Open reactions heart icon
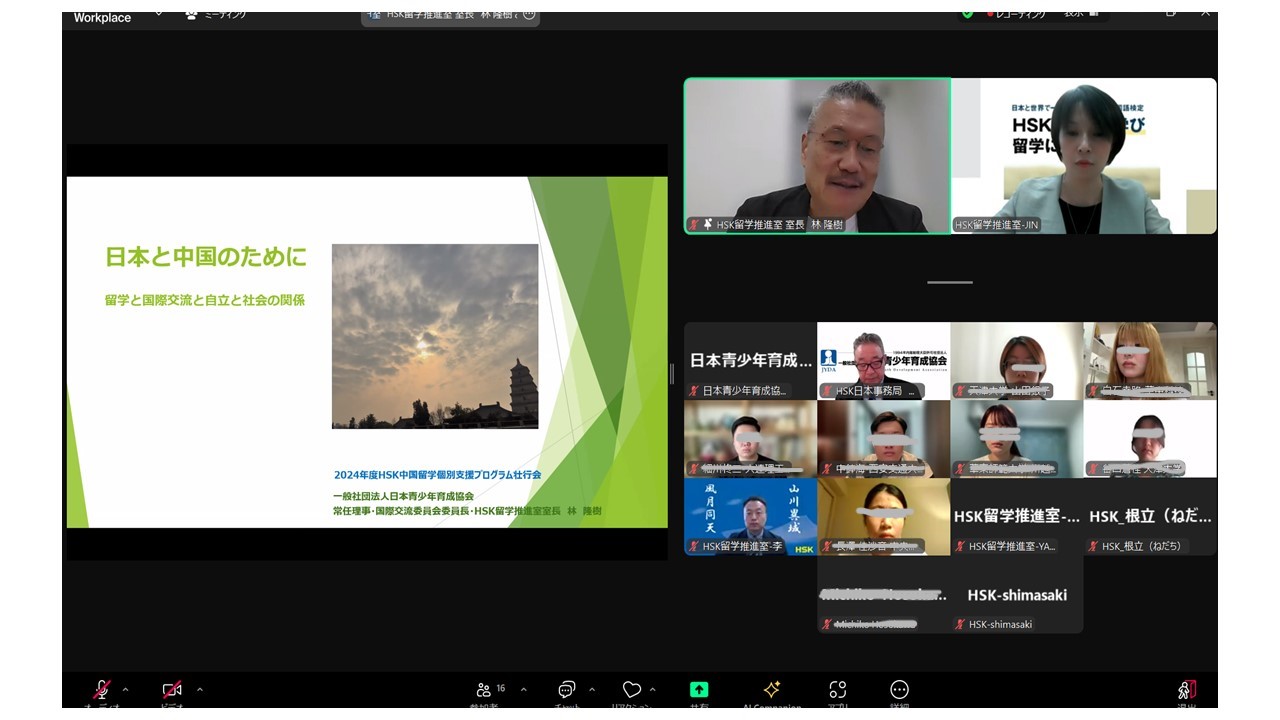This screenshot has width=1280, height=720. pyautogui.click(x=632, y=690)
